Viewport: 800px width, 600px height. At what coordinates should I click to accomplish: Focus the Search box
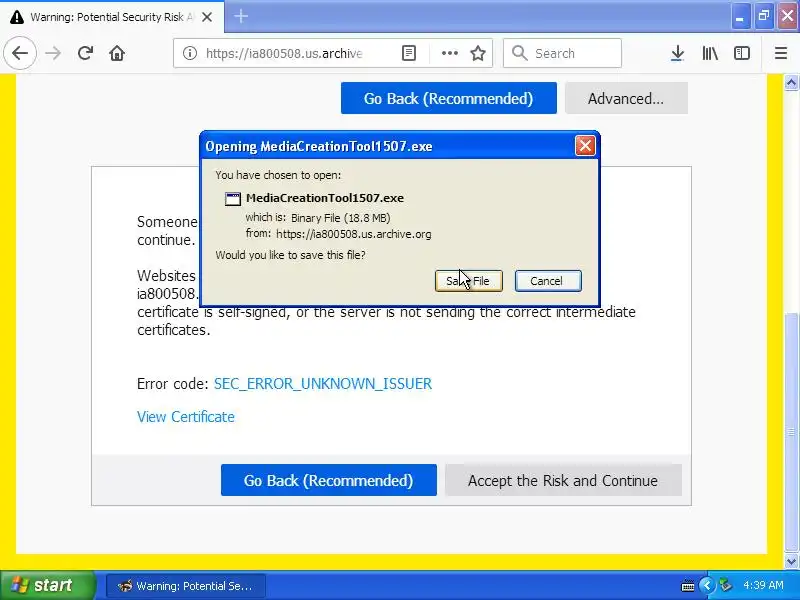562,53
